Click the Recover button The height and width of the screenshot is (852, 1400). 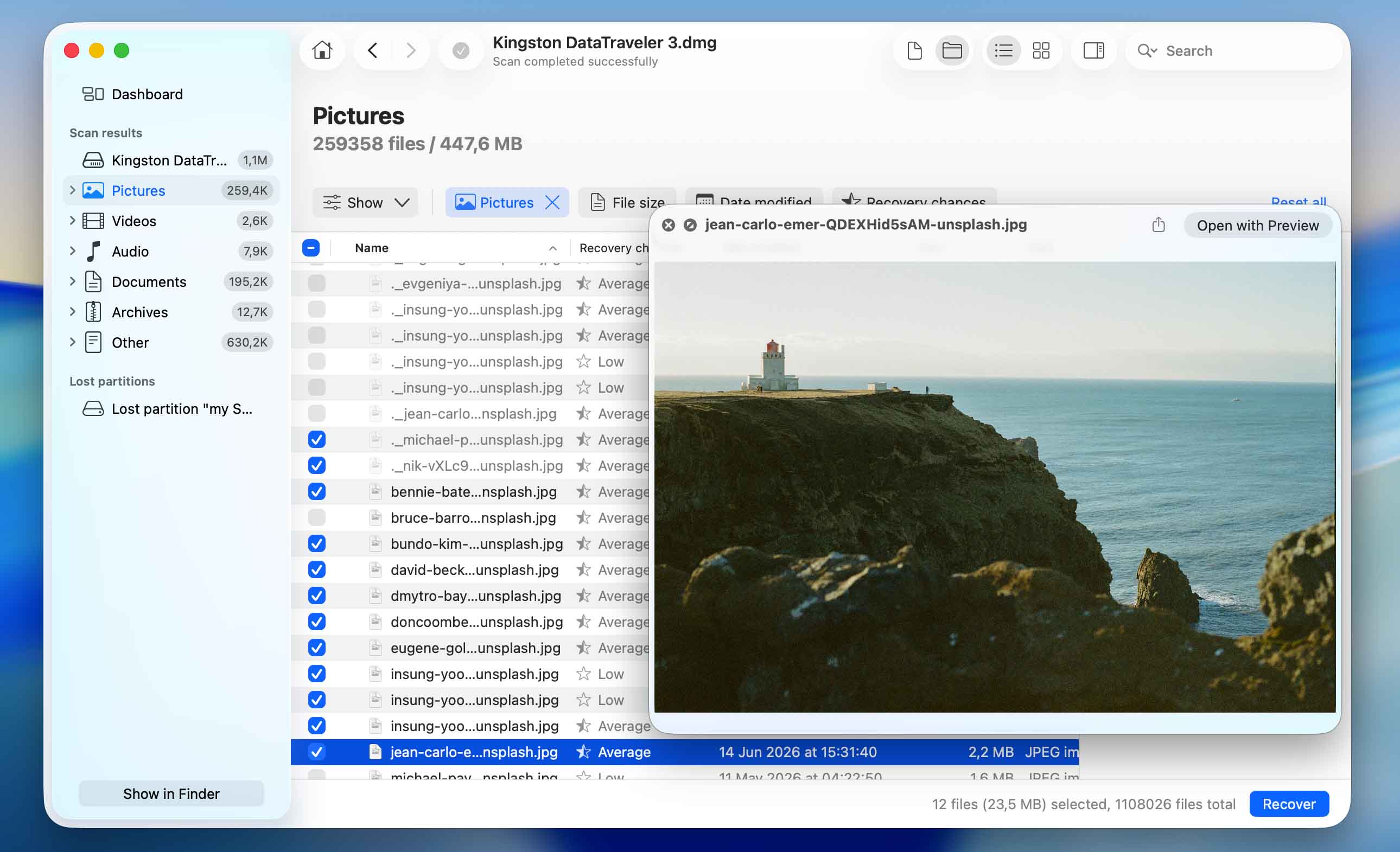(1289, 804)
